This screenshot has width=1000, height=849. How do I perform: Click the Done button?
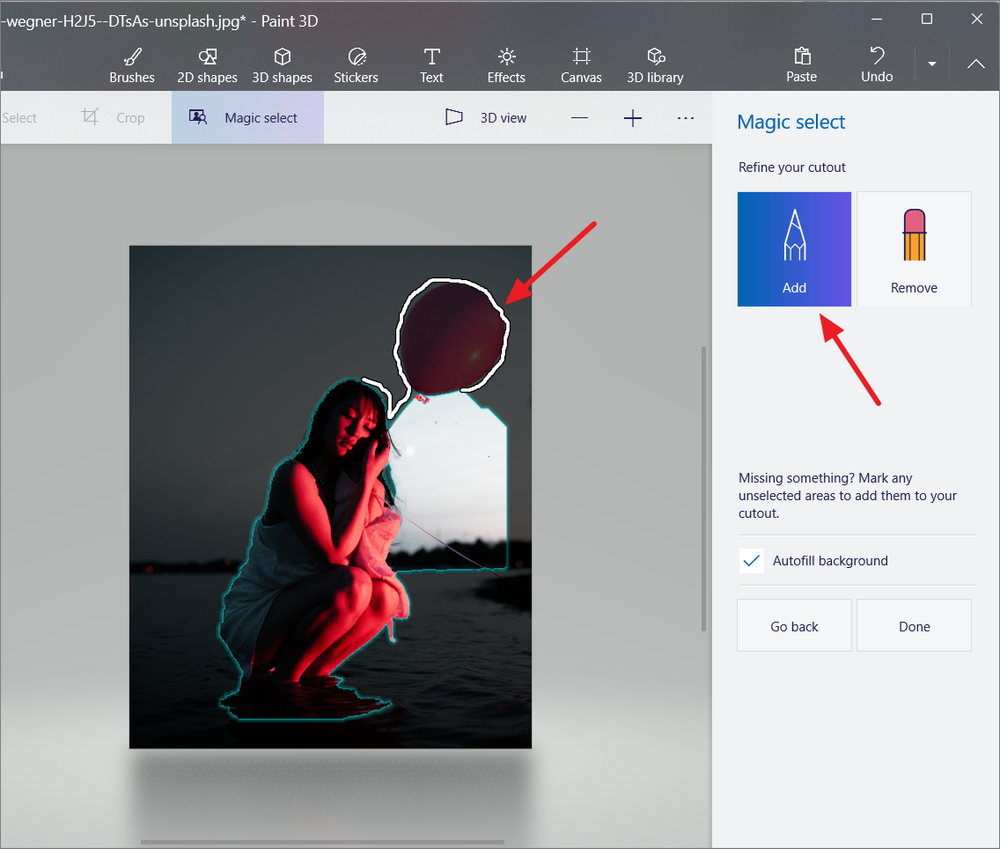tap(913, 625)
